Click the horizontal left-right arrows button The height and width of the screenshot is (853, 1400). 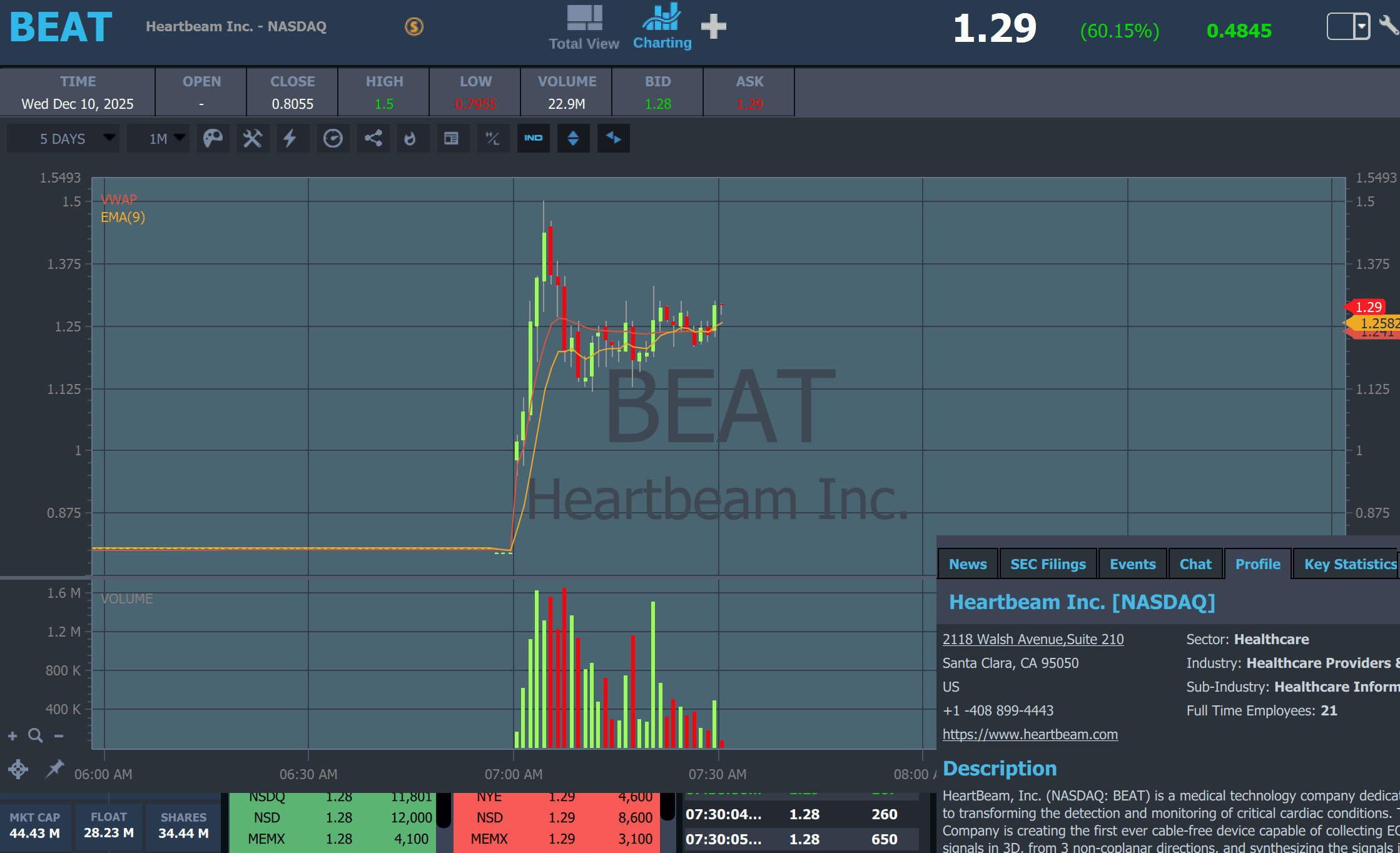coord(613,138)
